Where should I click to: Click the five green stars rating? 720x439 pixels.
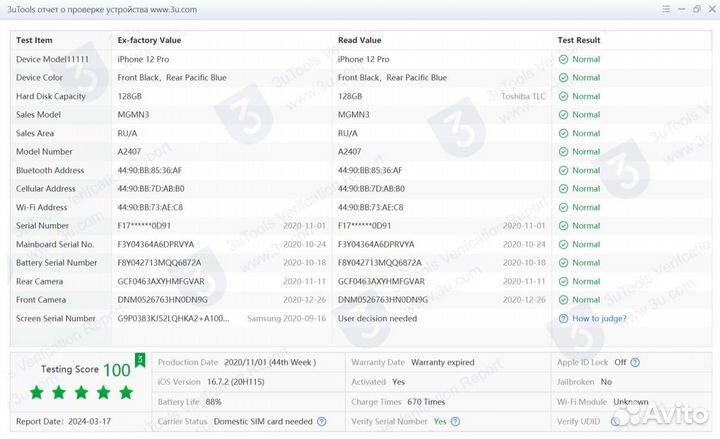[x=81, y=393]
